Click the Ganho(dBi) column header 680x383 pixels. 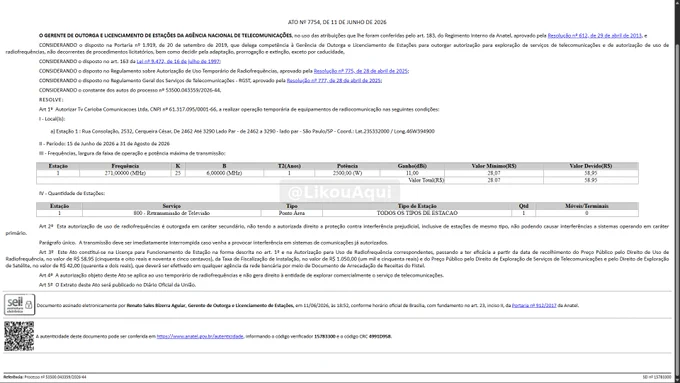tap(412, 166)
